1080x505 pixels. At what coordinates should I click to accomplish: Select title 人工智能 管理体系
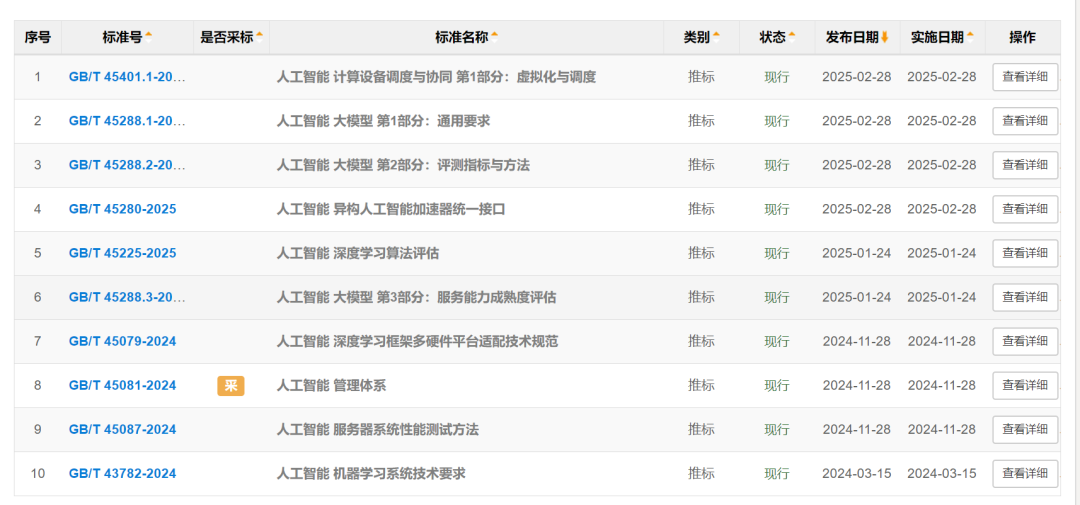(x=331, y=386)
